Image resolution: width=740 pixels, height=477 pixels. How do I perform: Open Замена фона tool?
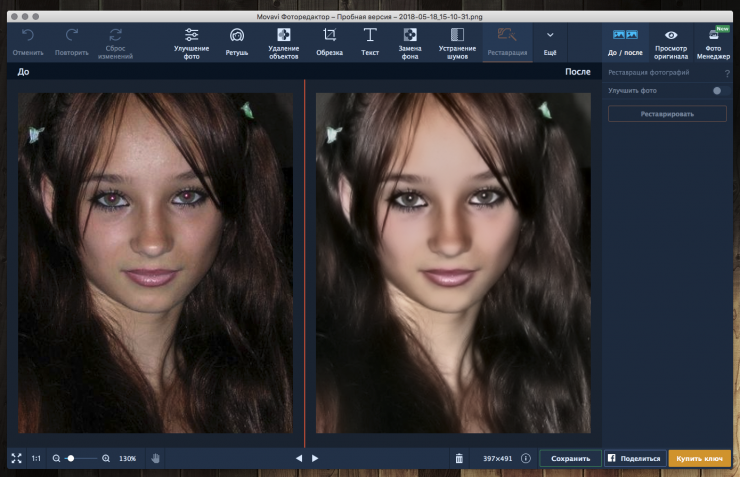click(410, 43)
